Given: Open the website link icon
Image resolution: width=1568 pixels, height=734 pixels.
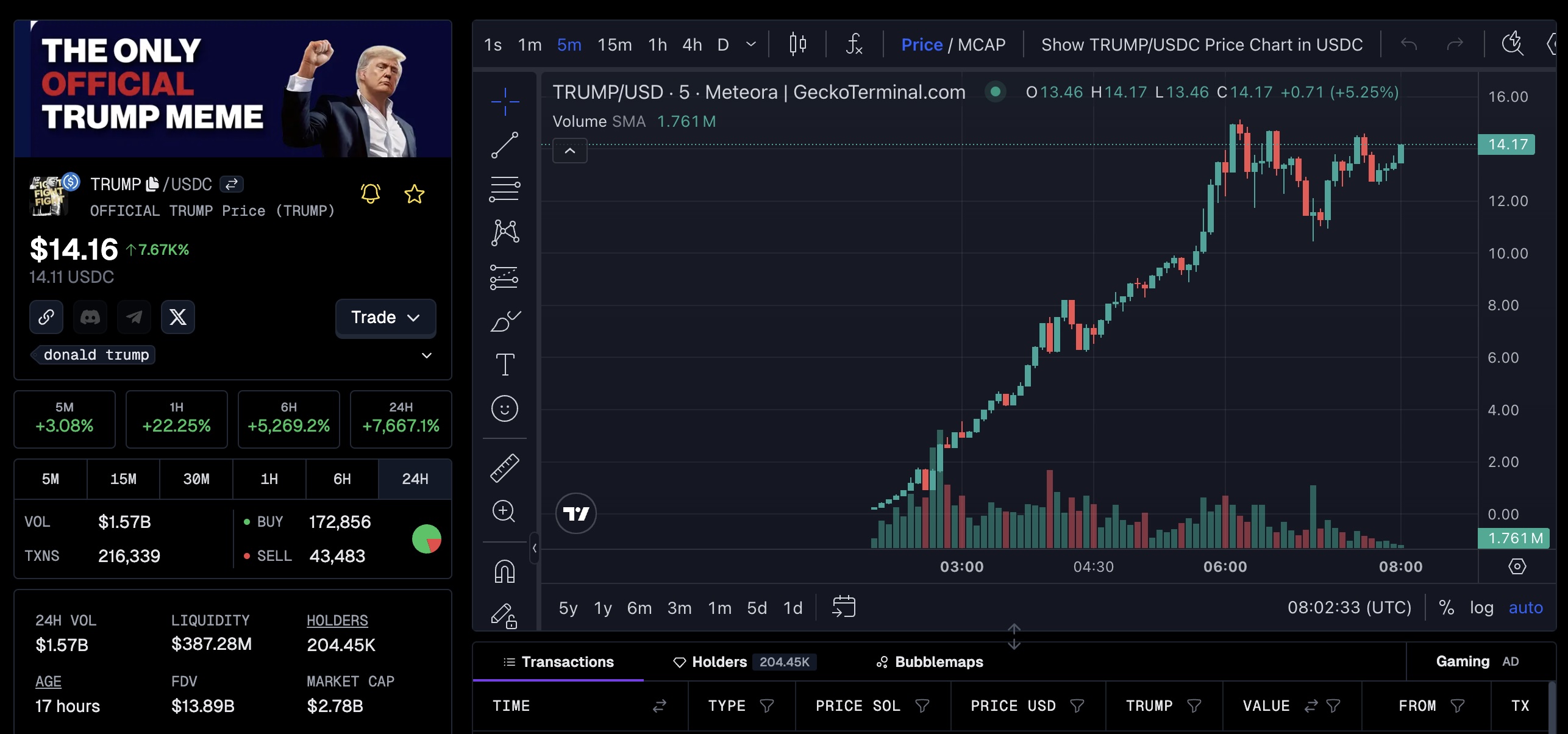Looking at the screenshot, I should coord(46,317).
